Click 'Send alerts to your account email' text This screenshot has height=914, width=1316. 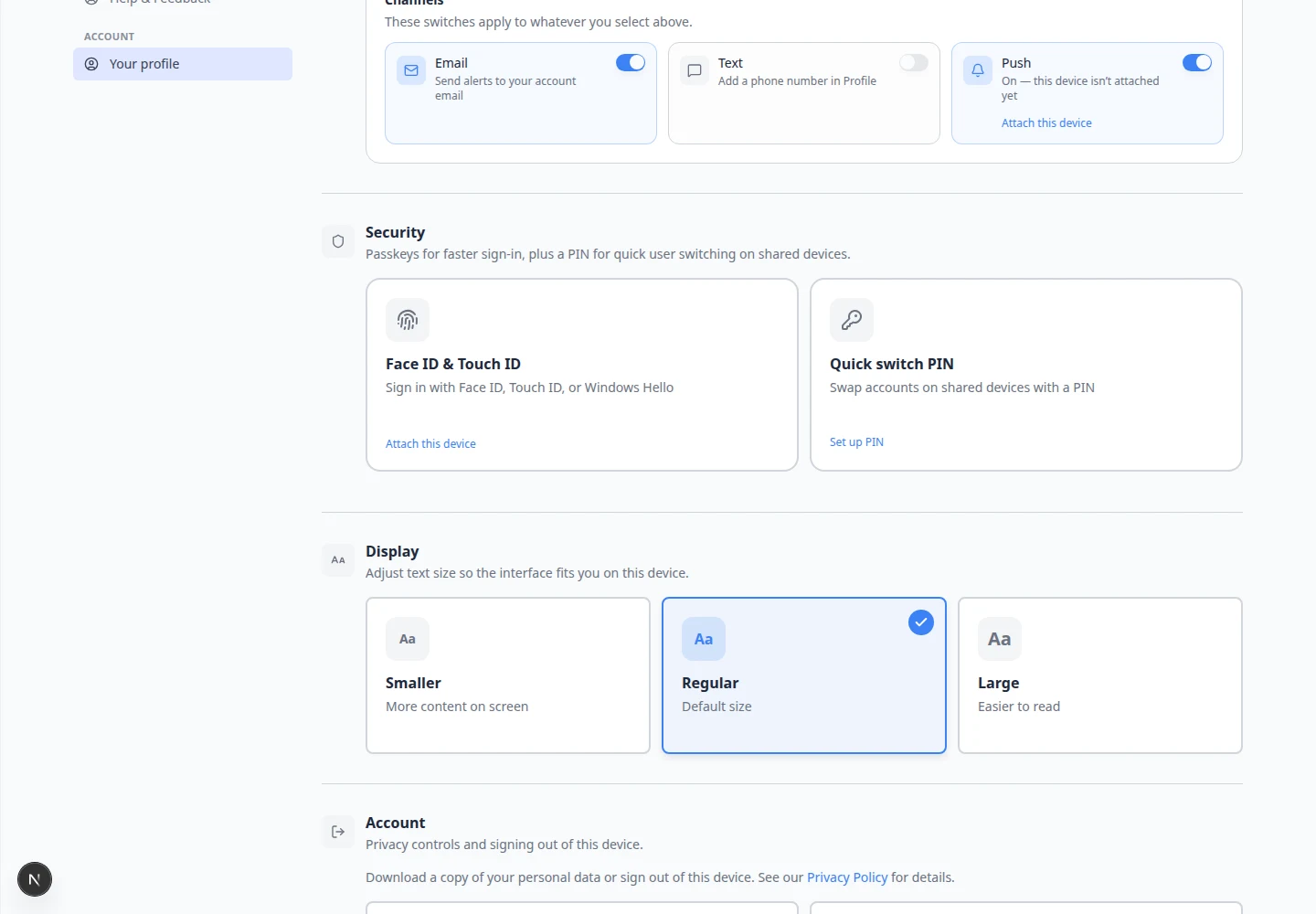tap(505, 88)
